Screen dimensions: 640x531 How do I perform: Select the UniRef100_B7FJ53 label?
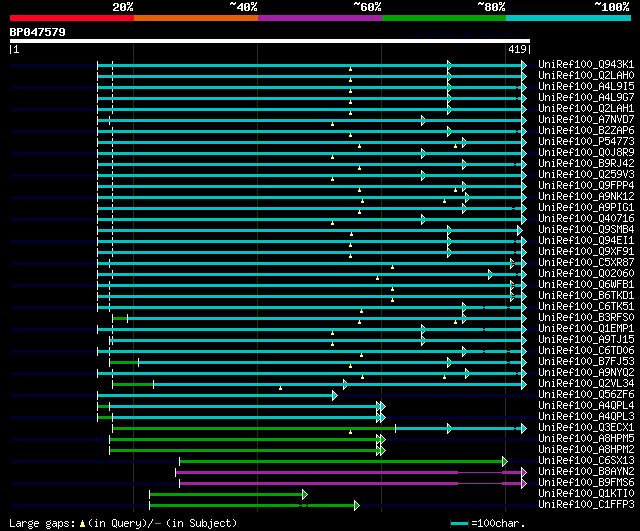[x=586, y=362]
